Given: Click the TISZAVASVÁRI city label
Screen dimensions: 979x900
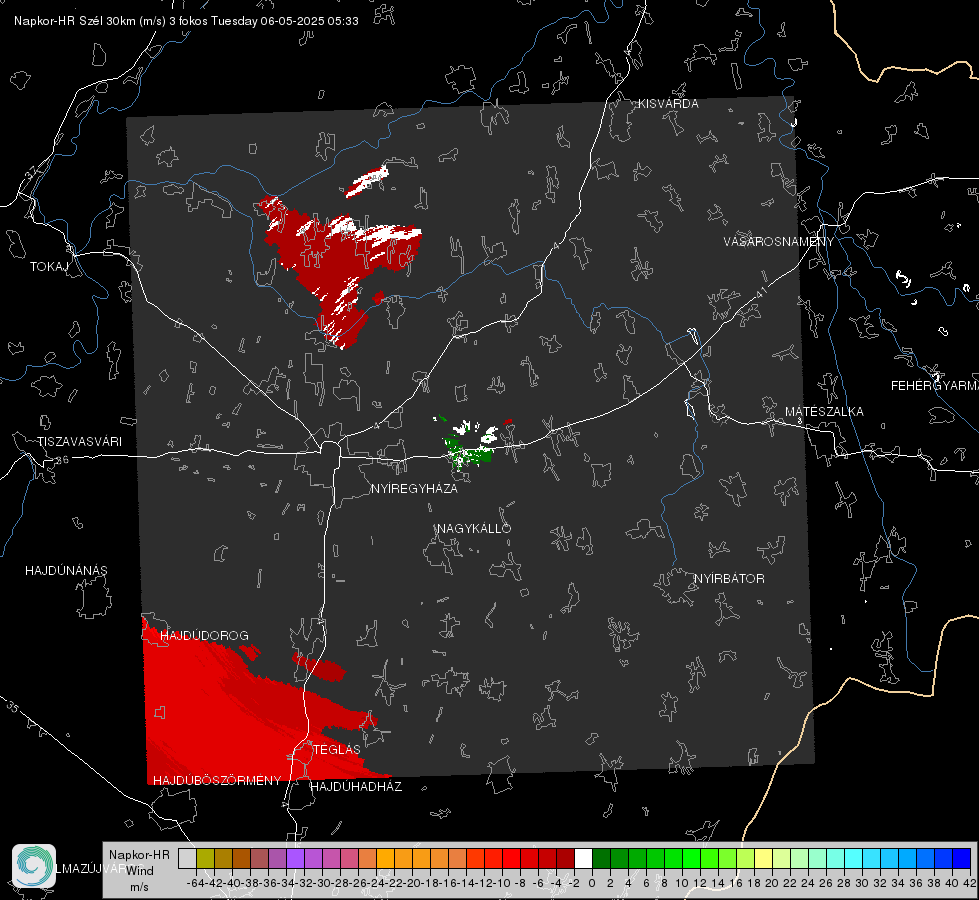Looking at the screenshot, I should pos(79,442).
